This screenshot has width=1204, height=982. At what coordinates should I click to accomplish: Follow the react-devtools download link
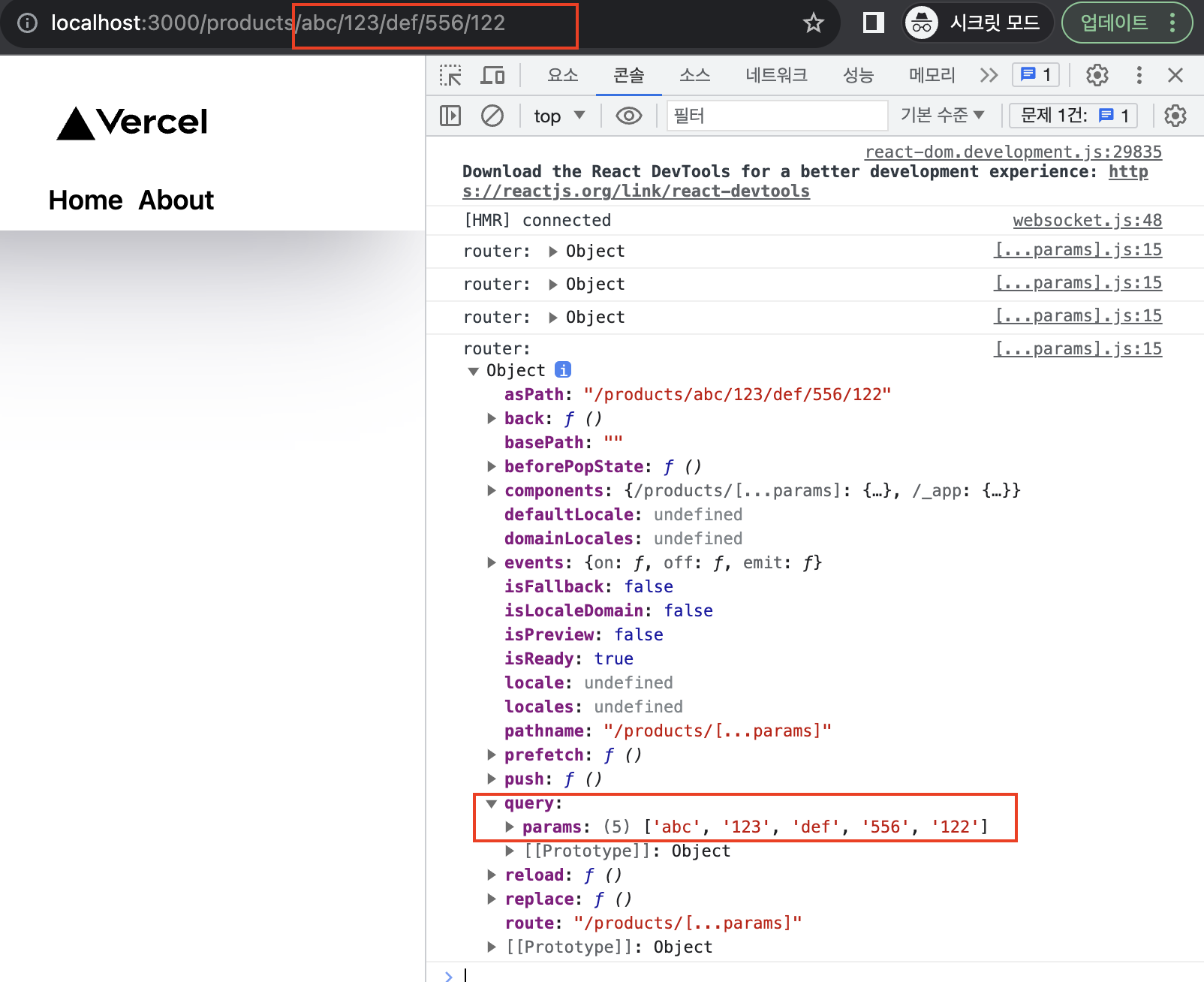tap(636, 190)
